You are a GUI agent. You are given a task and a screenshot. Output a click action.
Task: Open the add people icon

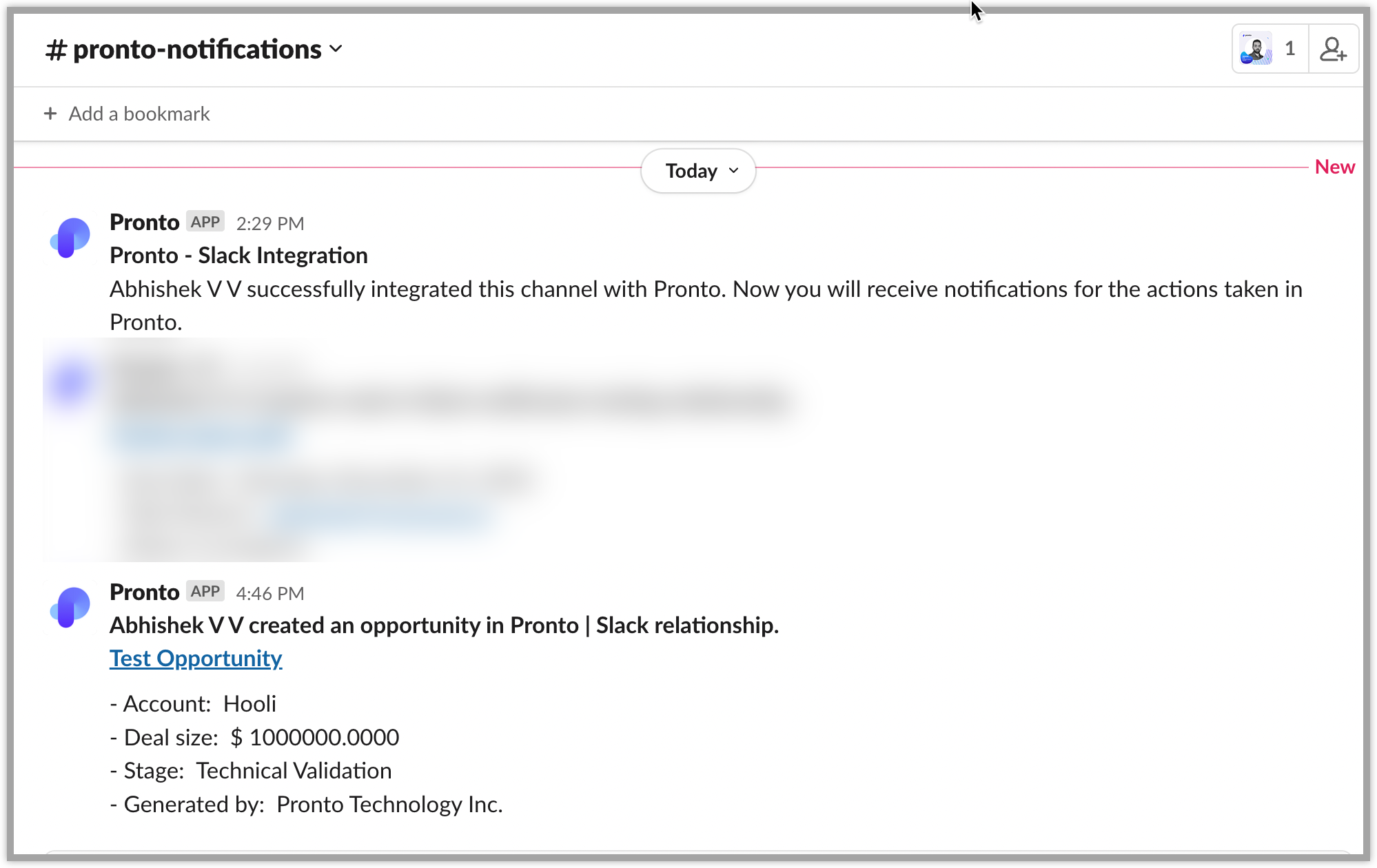[1333, 49]
